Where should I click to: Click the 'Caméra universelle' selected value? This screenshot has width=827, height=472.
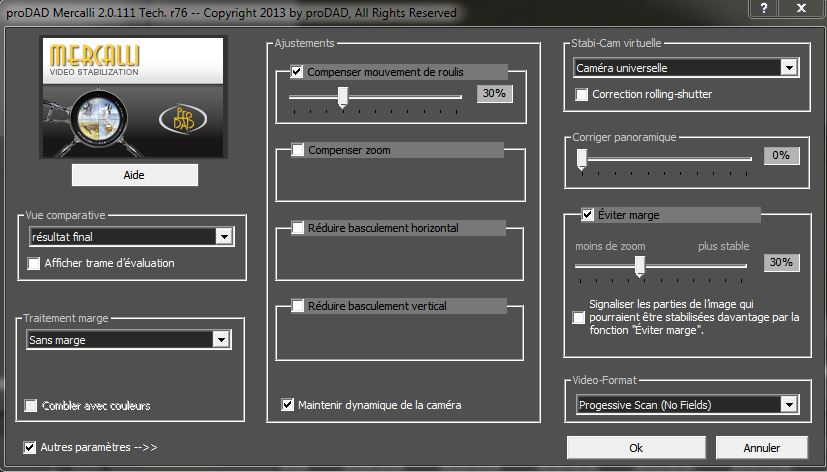(x=622, y=68)
